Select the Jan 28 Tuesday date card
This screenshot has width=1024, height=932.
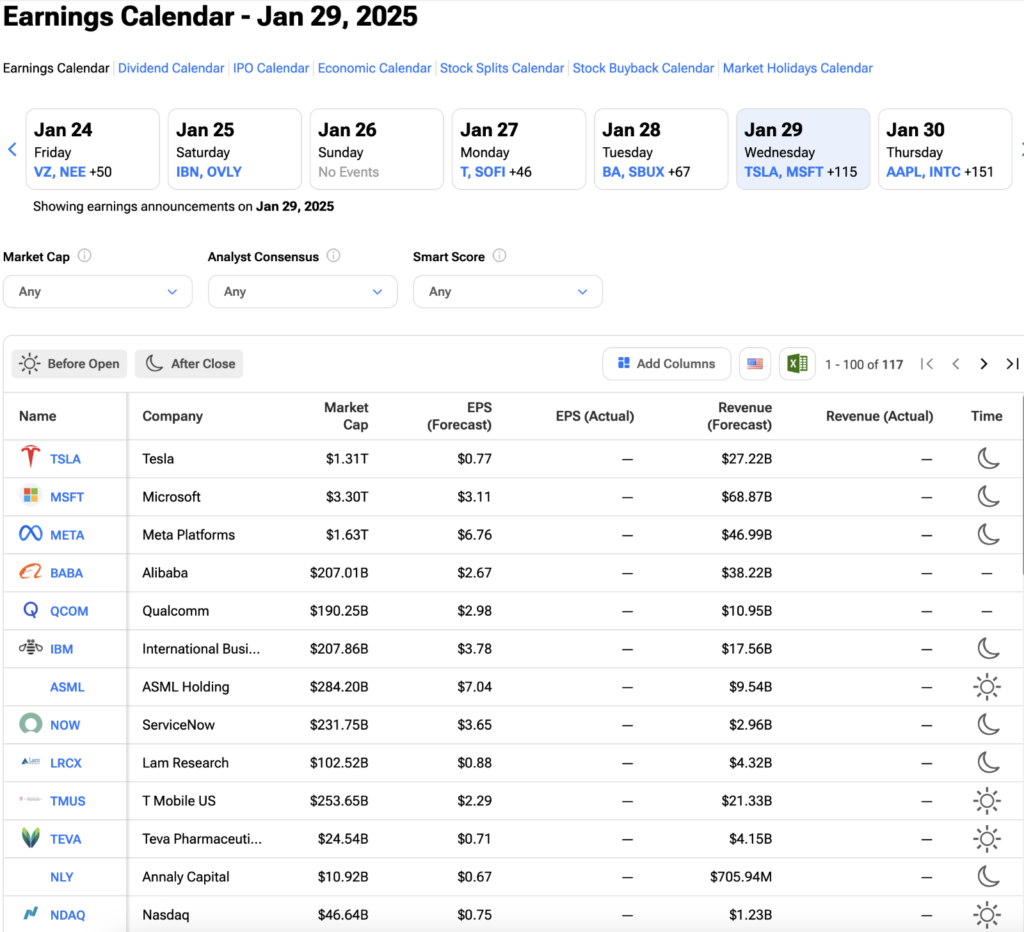point(661,149)
